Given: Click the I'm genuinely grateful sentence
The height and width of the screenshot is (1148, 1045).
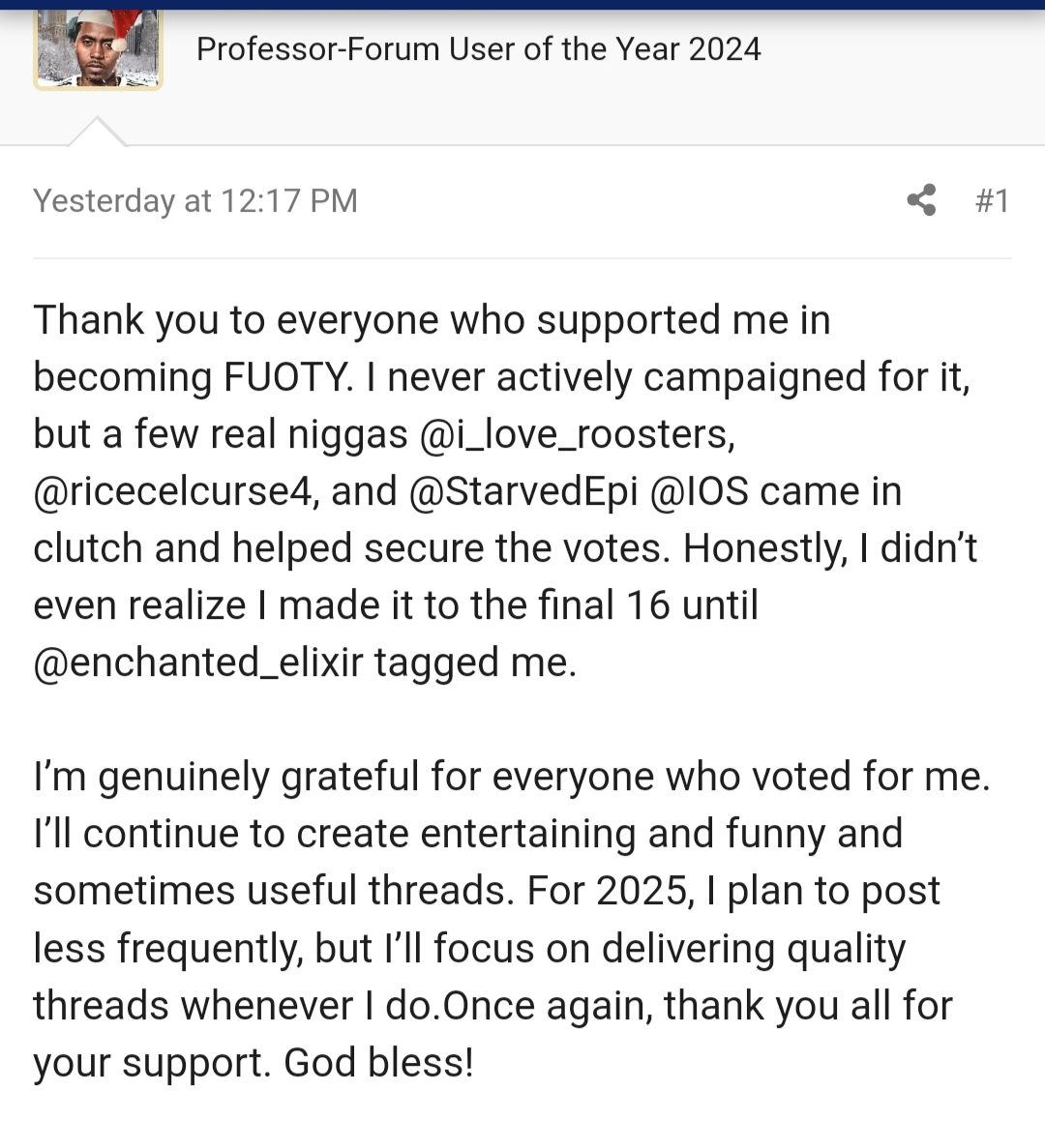Looking at the screenshot, I should 511,777.
